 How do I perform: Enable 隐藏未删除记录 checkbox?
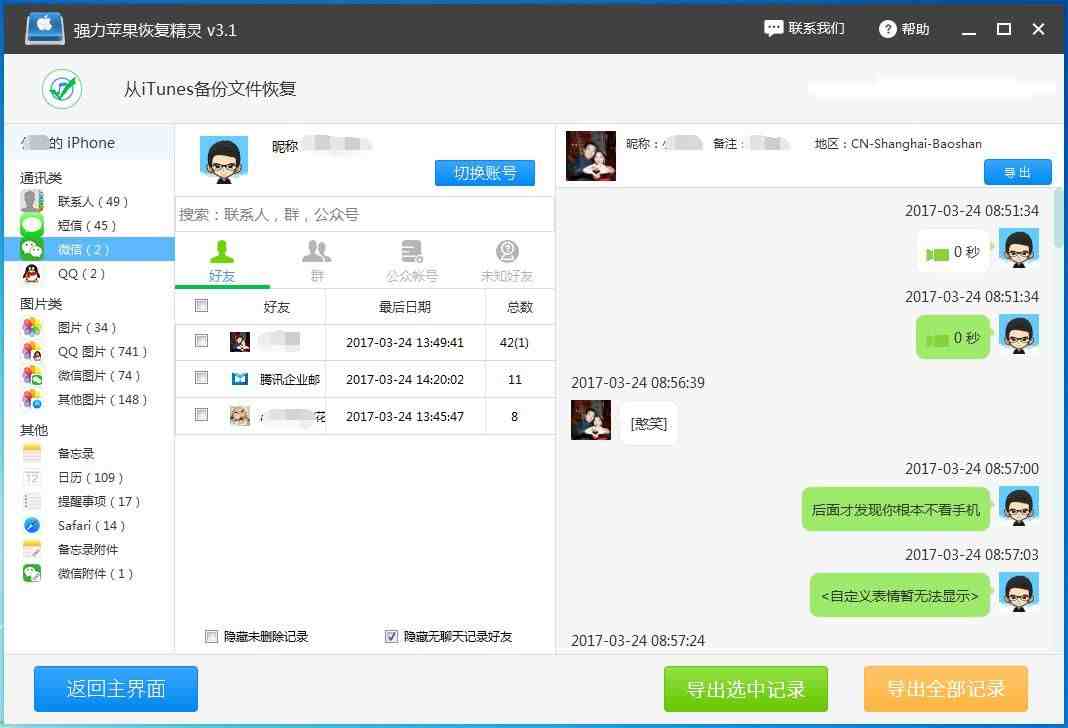point(211,637)
